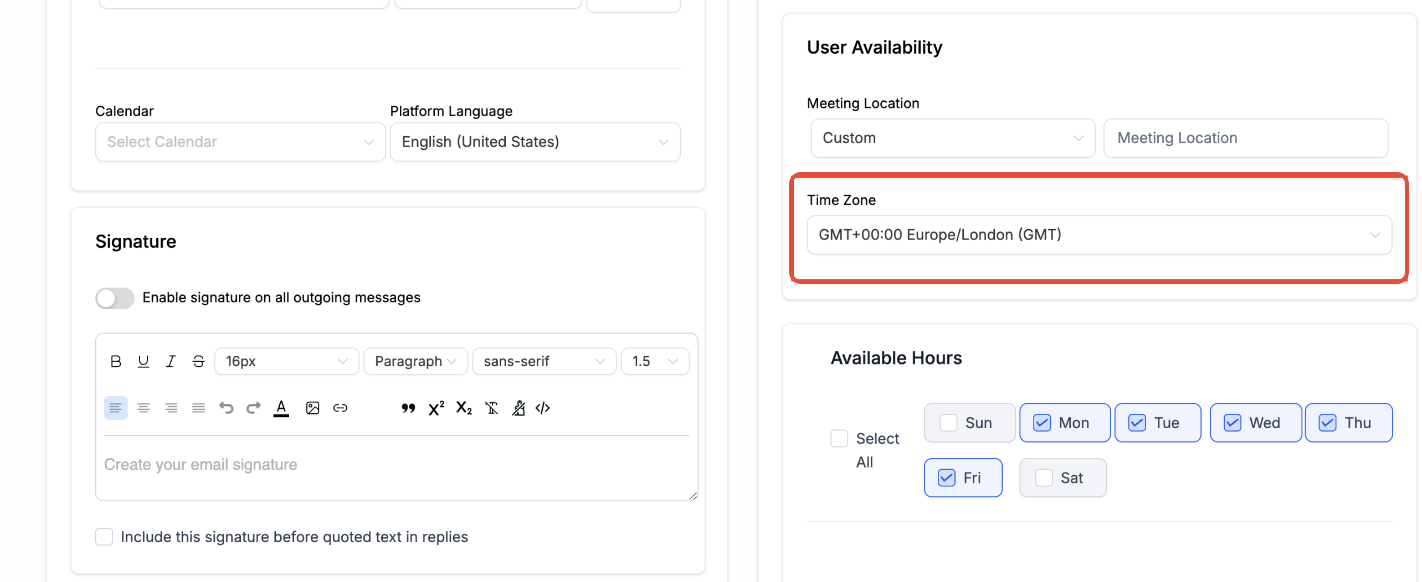1422x582 pixels.
Task: Enable signature on all outgoing messages
Action: [115, 298]
